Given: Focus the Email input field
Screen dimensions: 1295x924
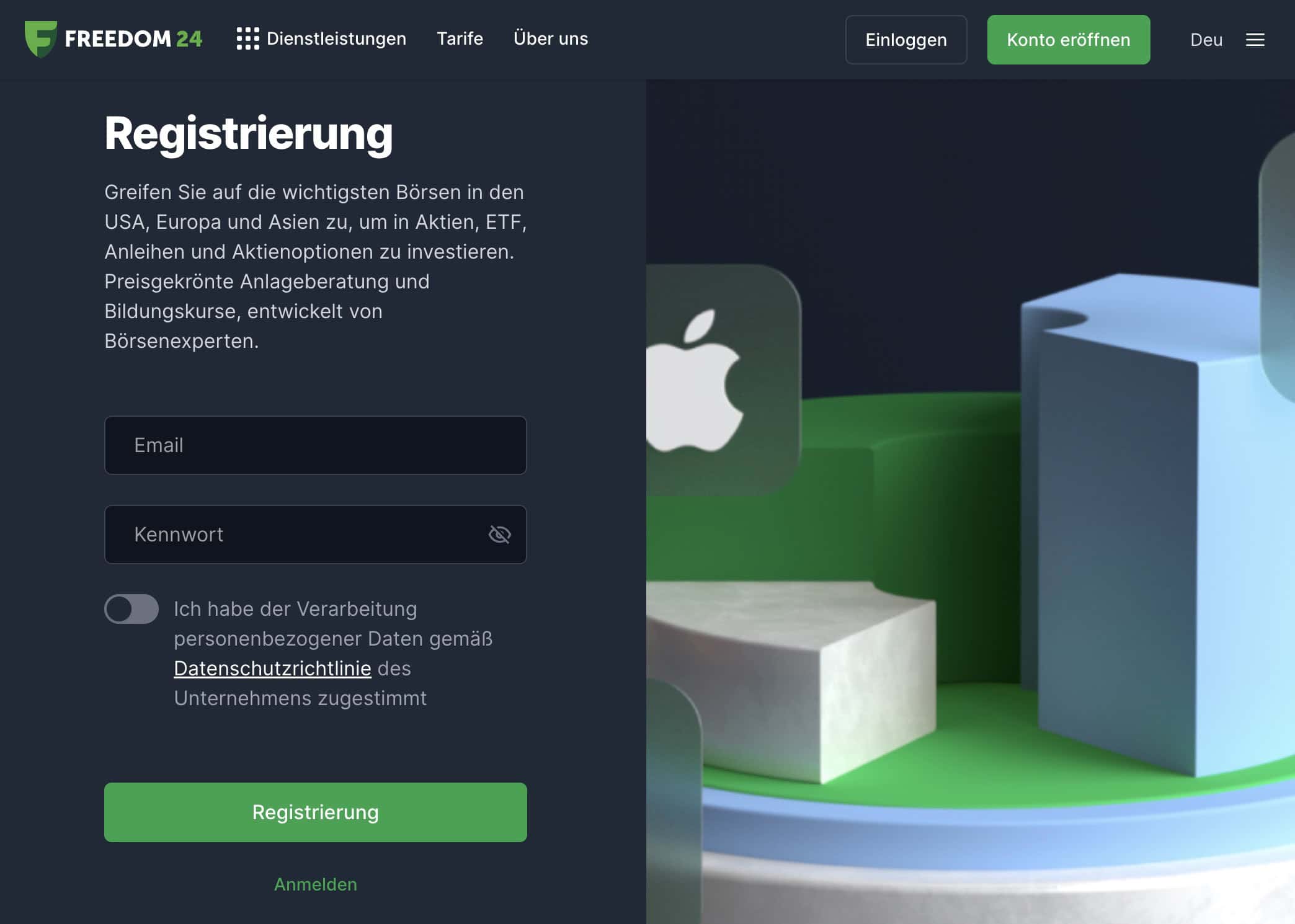Looking at the screenshot, I should (316, 445).
